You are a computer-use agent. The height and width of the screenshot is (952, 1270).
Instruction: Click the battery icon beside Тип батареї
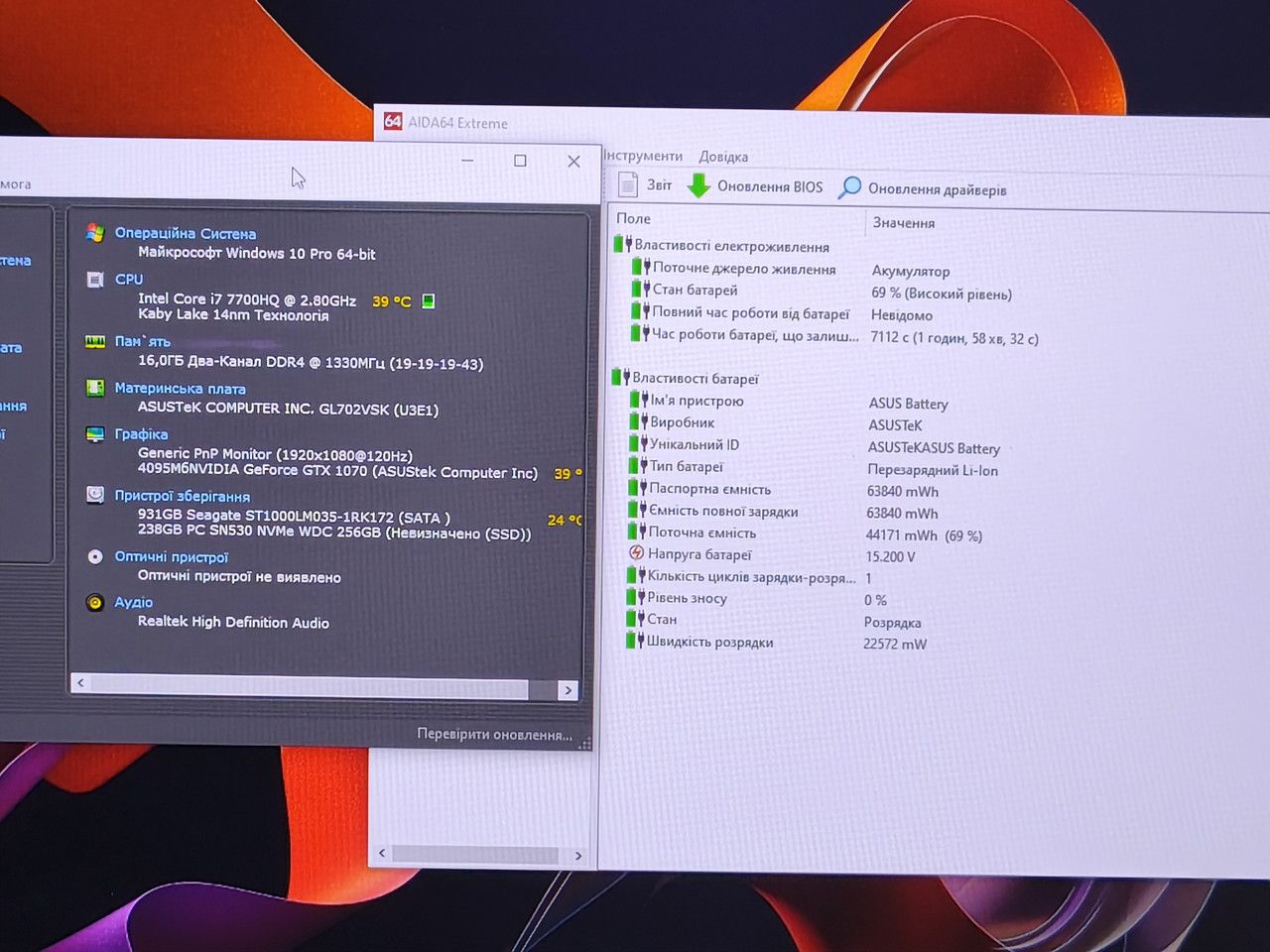point(638,465)
